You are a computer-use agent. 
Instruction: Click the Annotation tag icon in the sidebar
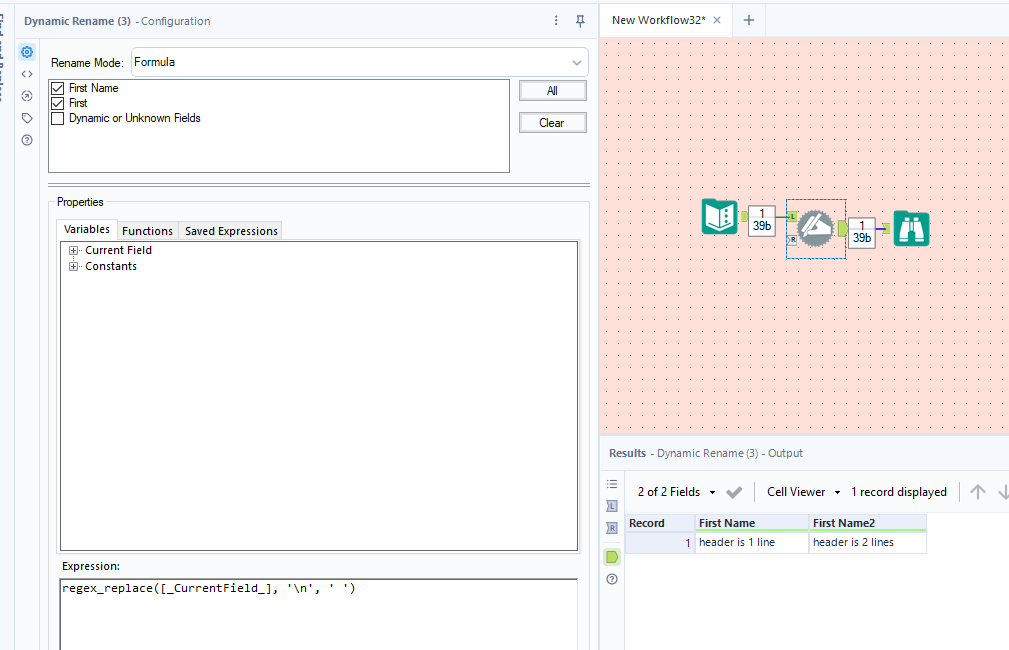[x=26, y=117]
